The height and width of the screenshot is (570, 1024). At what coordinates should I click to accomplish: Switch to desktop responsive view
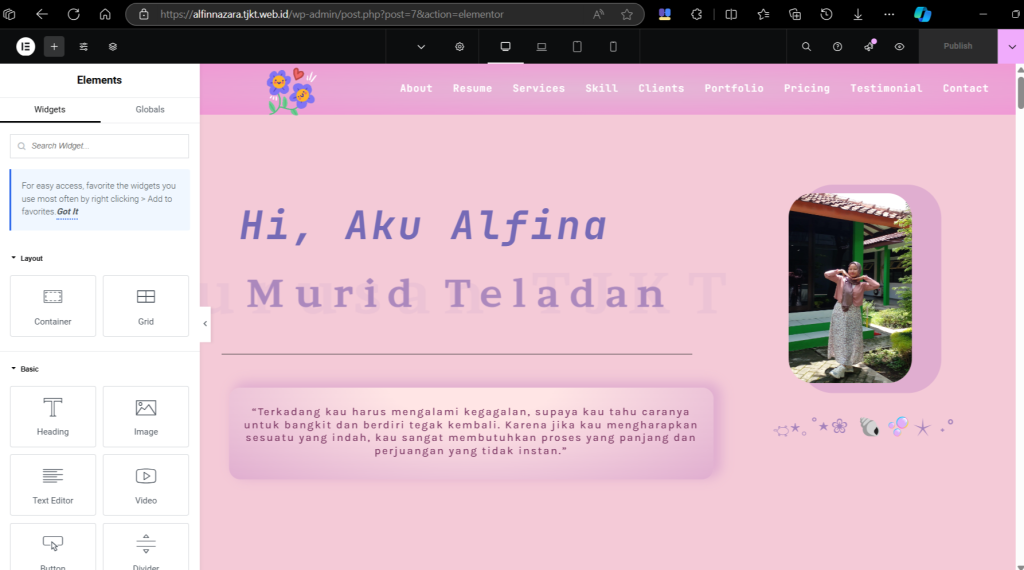(505, 46)
